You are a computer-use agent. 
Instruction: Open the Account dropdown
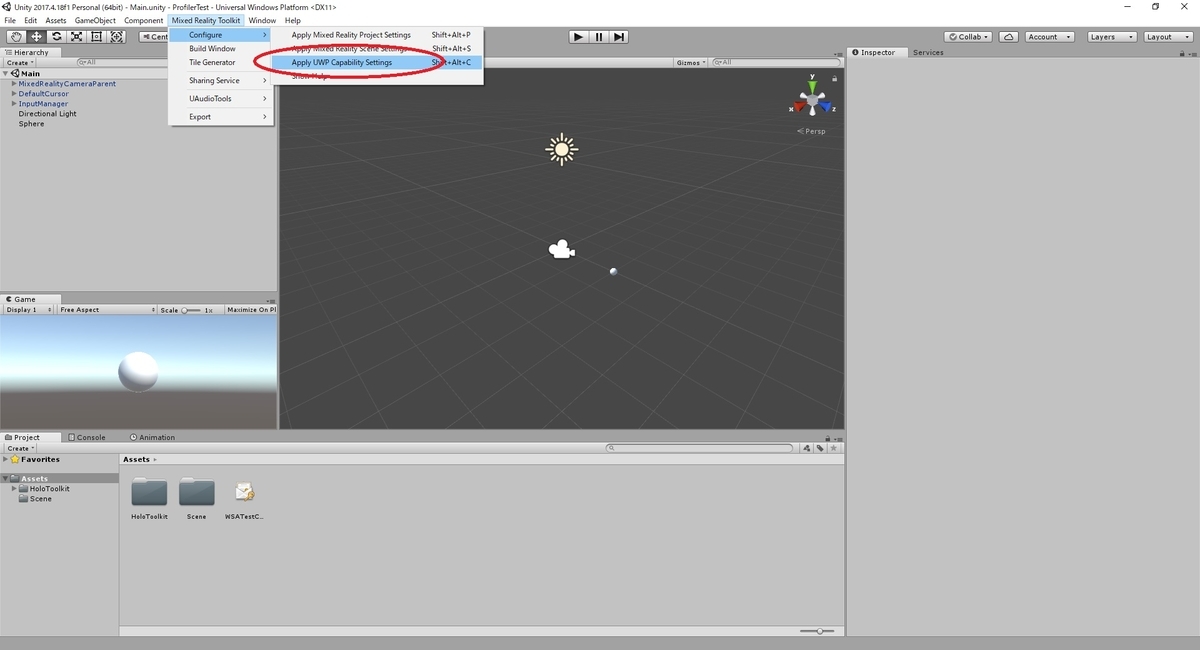pyautogui.click(x=1049, y=37)
